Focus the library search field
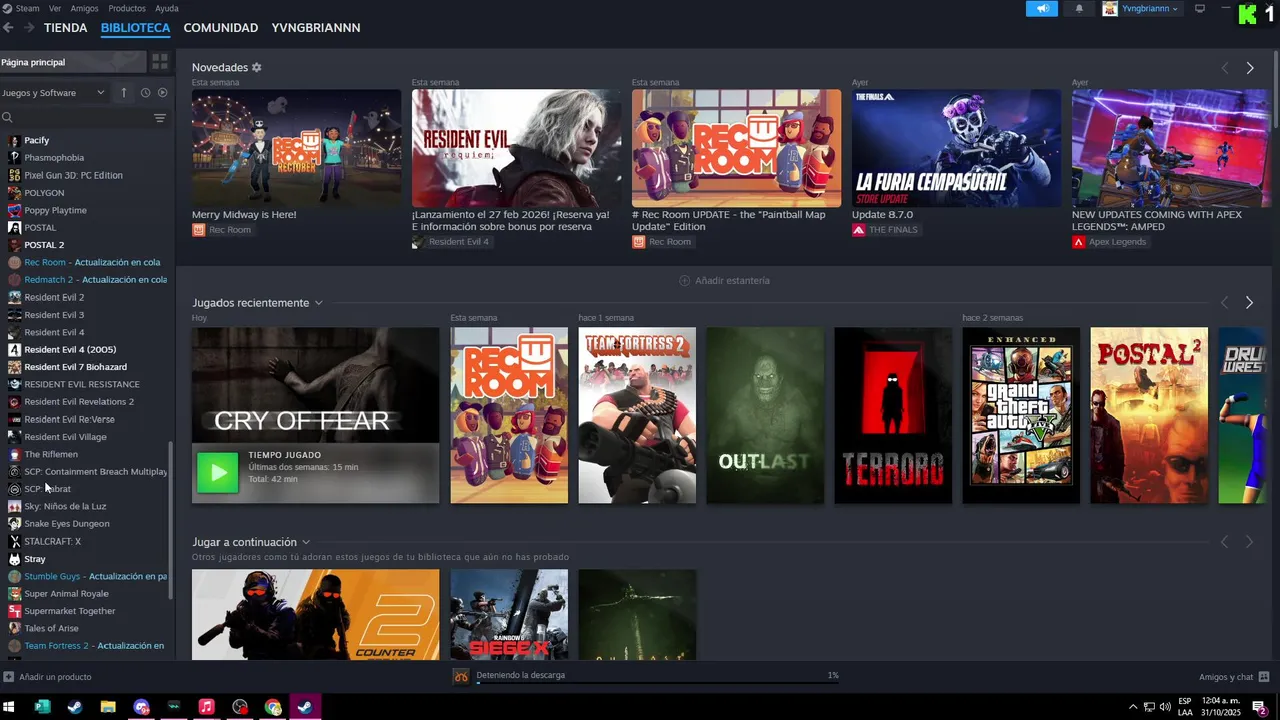 [x=80, y=118]
